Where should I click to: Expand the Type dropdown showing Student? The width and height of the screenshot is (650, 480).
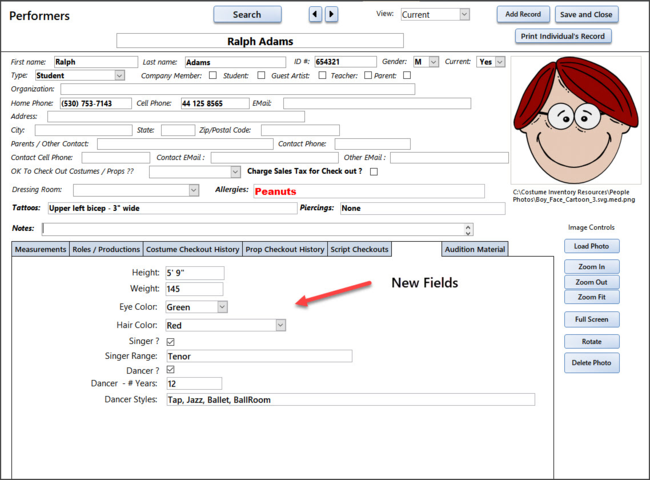coord(119,75)
